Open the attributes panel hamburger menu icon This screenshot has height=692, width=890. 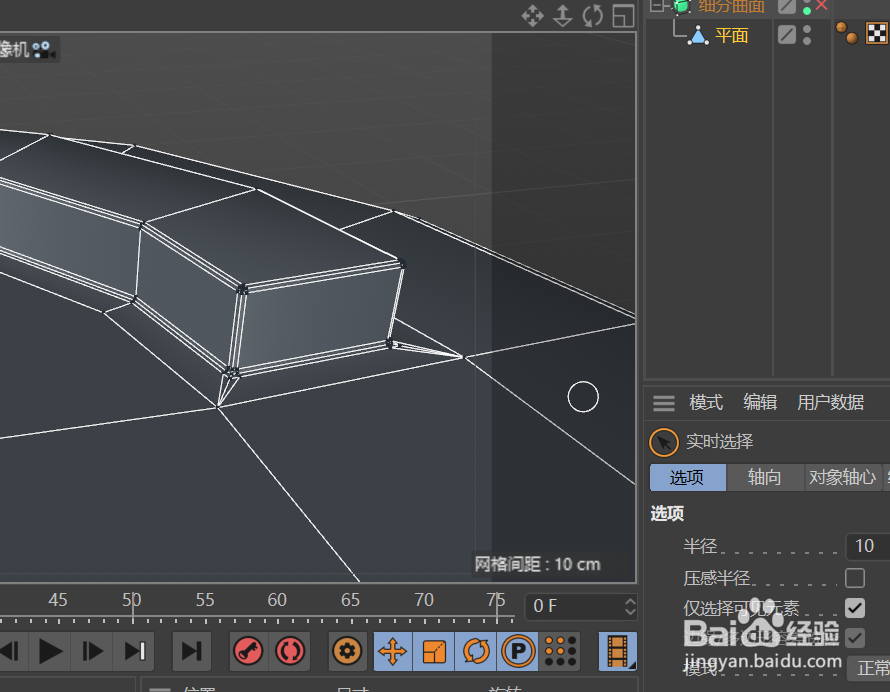pos(663,402)
